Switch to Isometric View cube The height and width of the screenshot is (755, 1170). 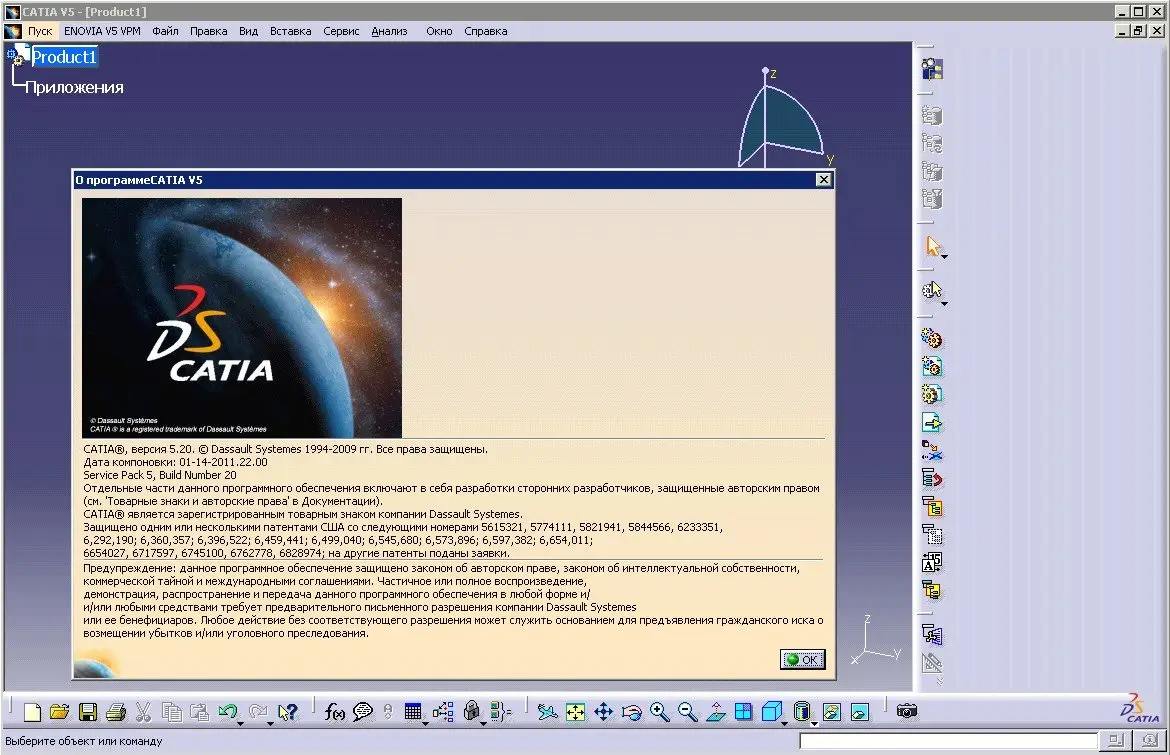click(x=772, y=712)
